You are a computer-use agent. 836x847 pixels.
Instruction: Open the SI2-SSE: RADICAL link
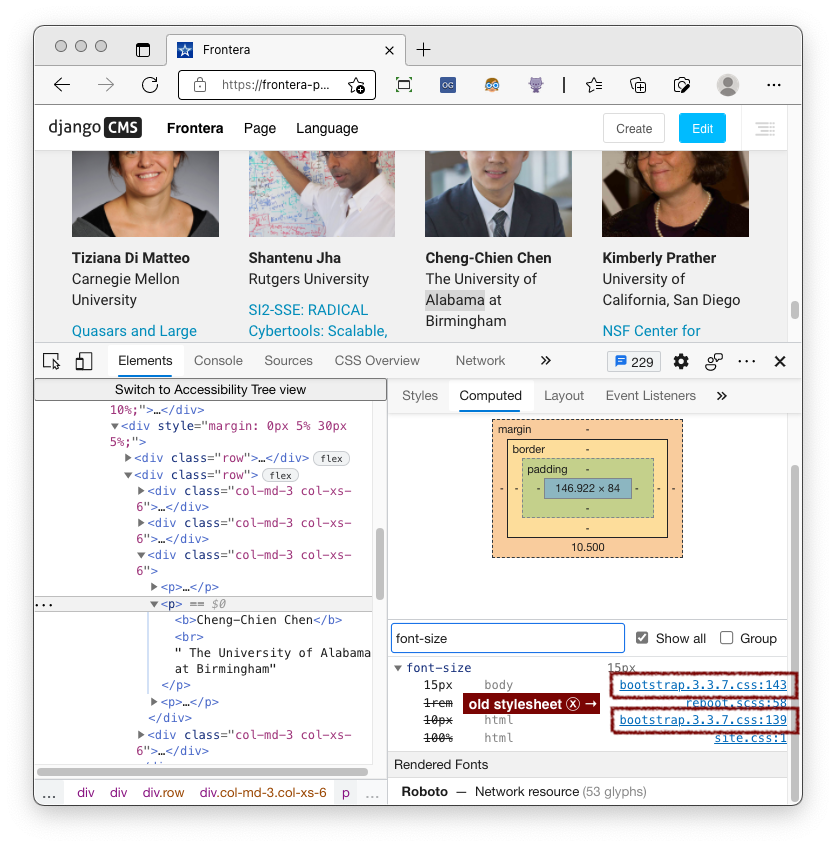pos(308,310)
